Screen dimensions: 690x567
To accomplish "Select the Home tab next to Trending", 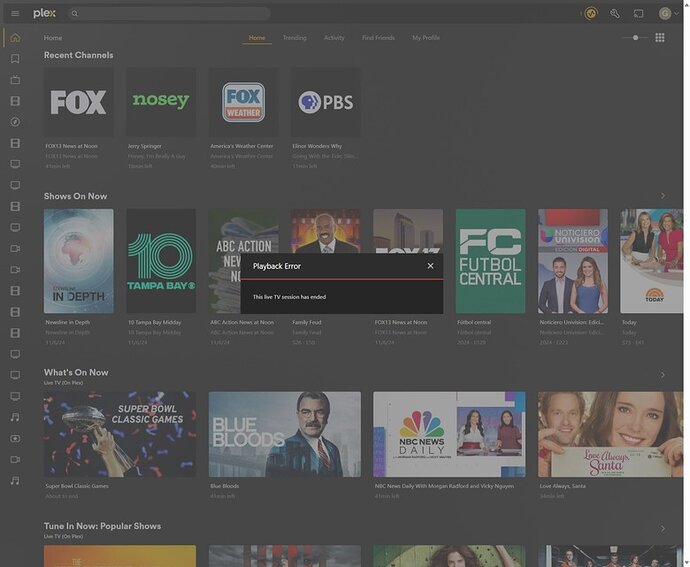I will point(257,38).
